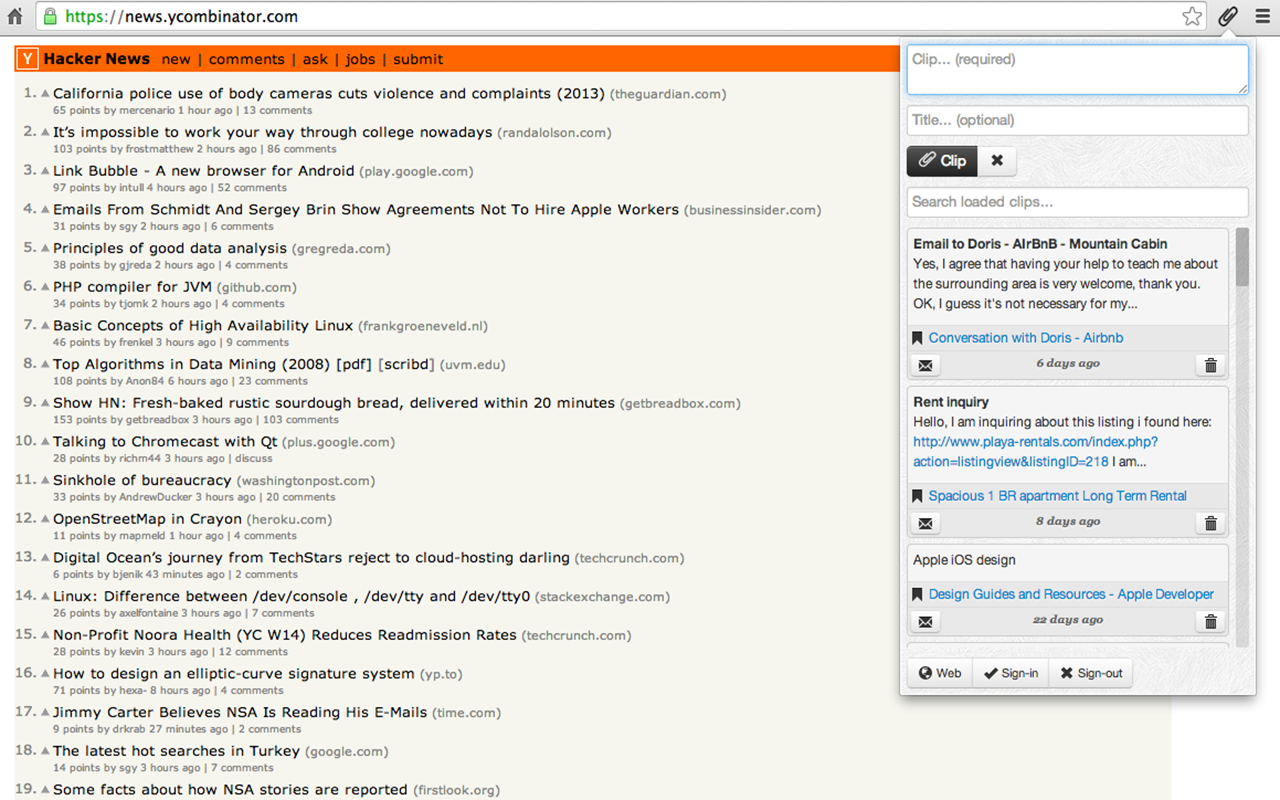Open Some facts about NSA stories link
The height and width of the screenshot is (800, 1280).
[230, 790]
